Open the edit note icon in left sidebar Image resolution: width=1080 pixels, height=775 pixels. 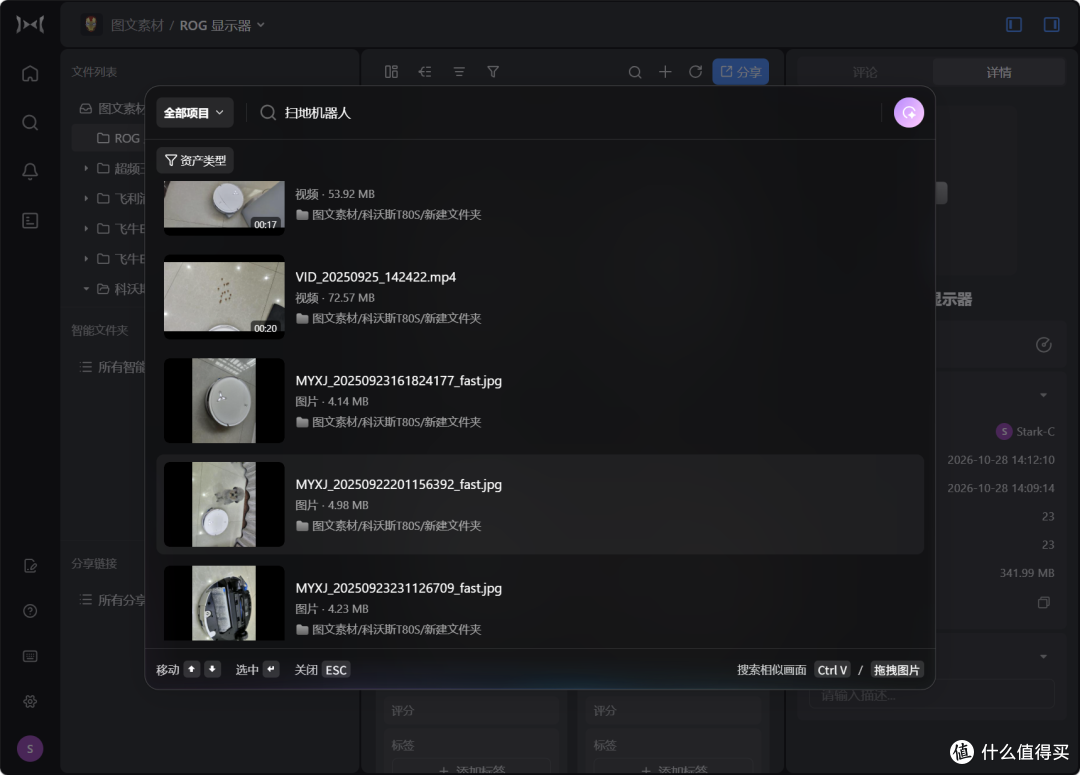(x=30, y=566)
